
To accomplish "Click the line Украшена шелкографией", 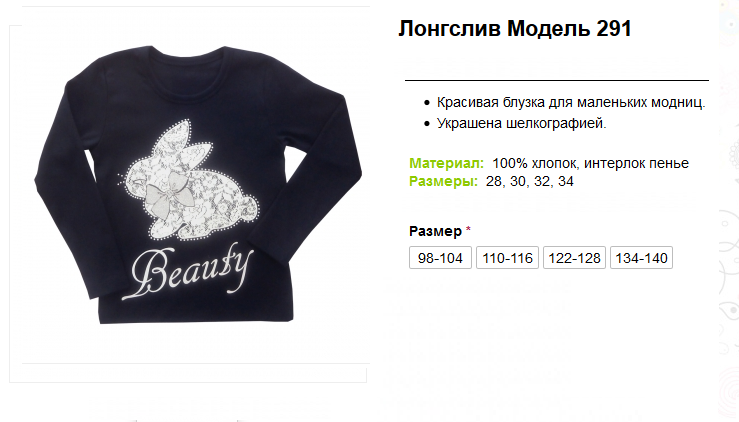I will (x=521, y=123).
